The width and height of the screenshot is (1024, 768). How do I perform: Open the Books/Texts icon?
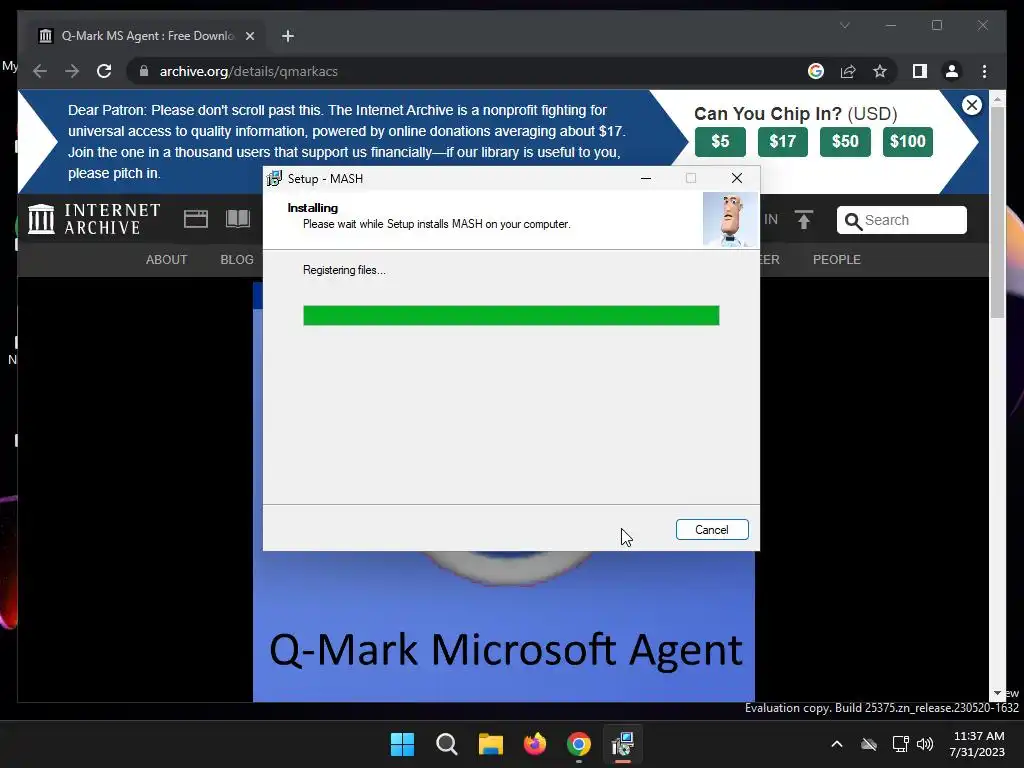pyautogui.click(x=238, y=219)
